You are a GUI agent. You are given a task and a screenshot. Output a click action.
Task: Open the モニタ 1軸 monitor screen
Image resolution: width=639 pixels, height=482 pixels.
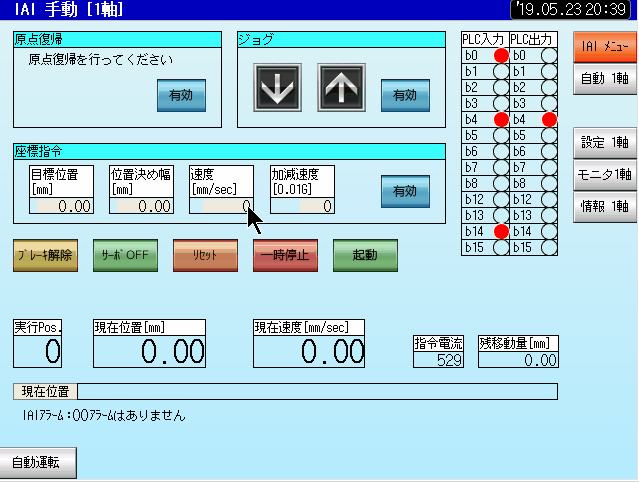point(605,175)
